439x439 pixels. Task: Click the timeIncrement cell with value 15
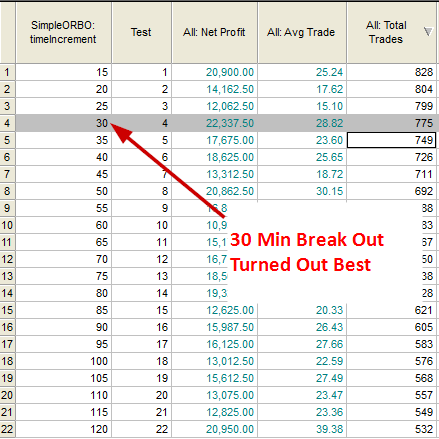(63, 72)
